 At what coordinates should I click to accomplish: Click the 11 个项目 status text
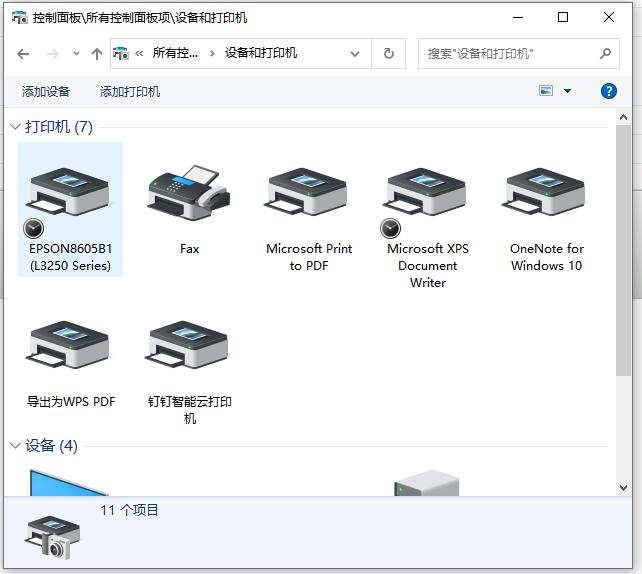click(129, 510)
